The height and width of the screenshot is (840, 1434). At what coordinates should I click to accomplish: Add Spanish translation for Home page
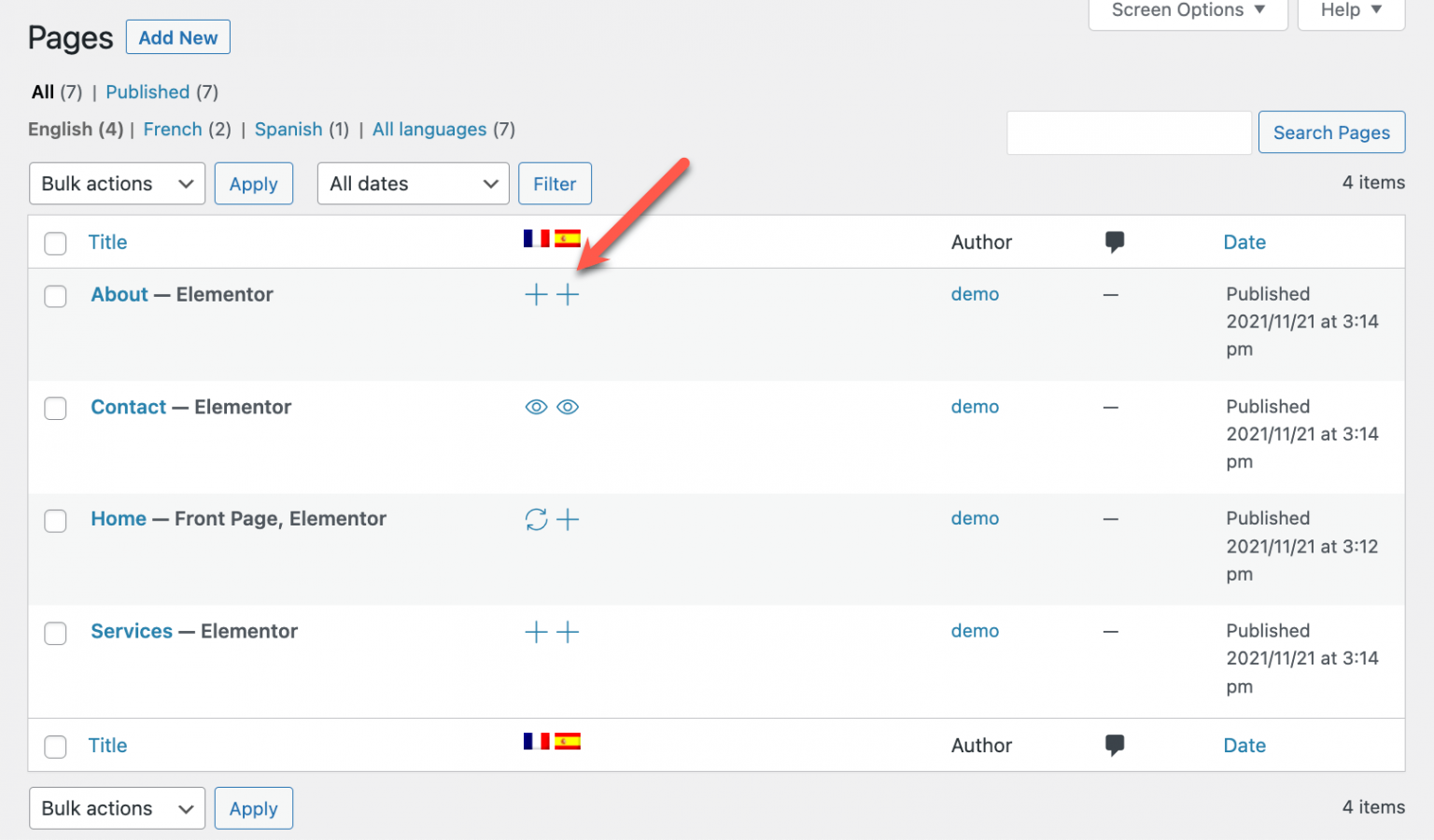coord(568,520)
